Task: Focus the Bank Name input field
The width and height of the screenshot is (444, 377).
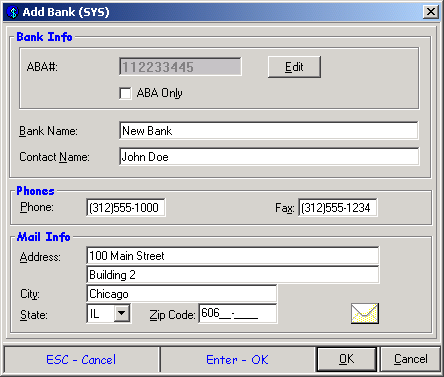Action: [269, 131]
